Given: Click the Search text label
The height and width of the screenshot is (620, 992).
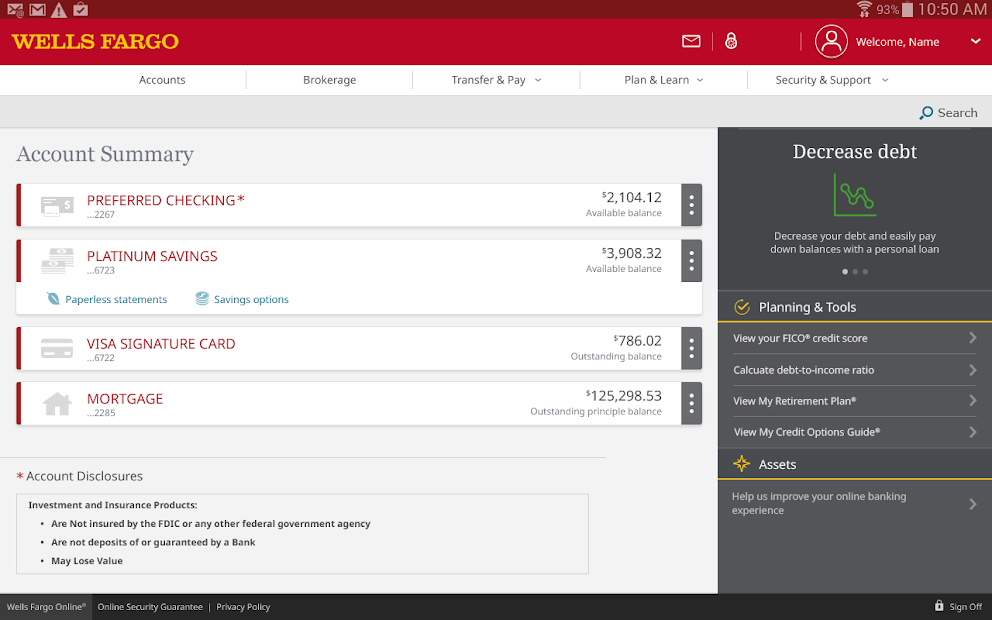Looking at the screenshot, I should (957, 113).
